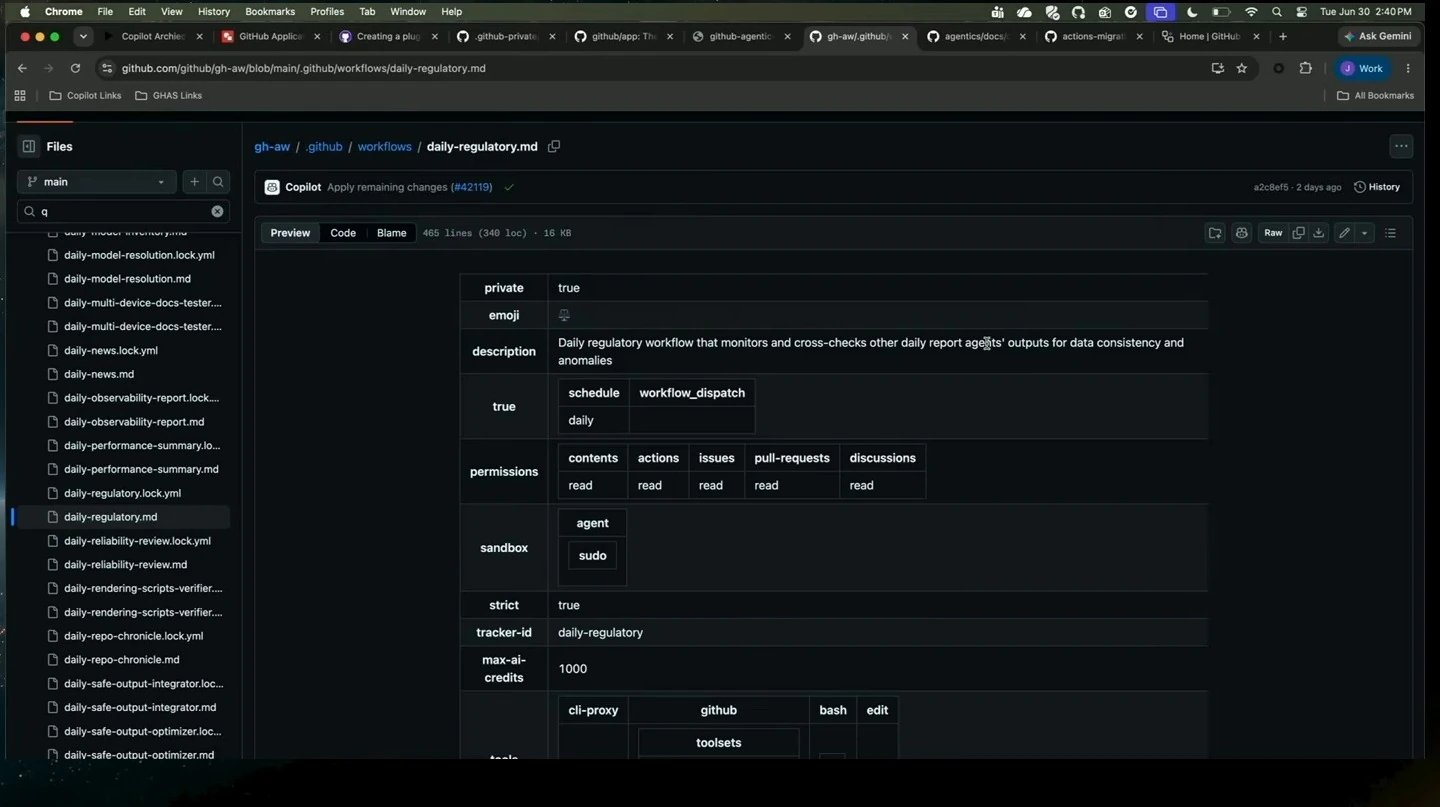Viewport: 1440px width, 807px height.
Task: Clear the file filter text
Action: pos(217,211)
